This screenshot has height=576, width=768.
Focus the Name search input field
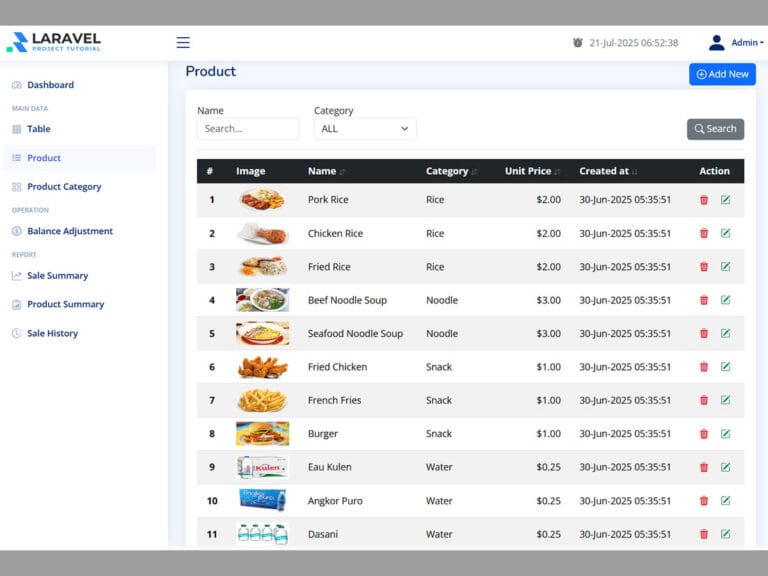coord(248,129)
